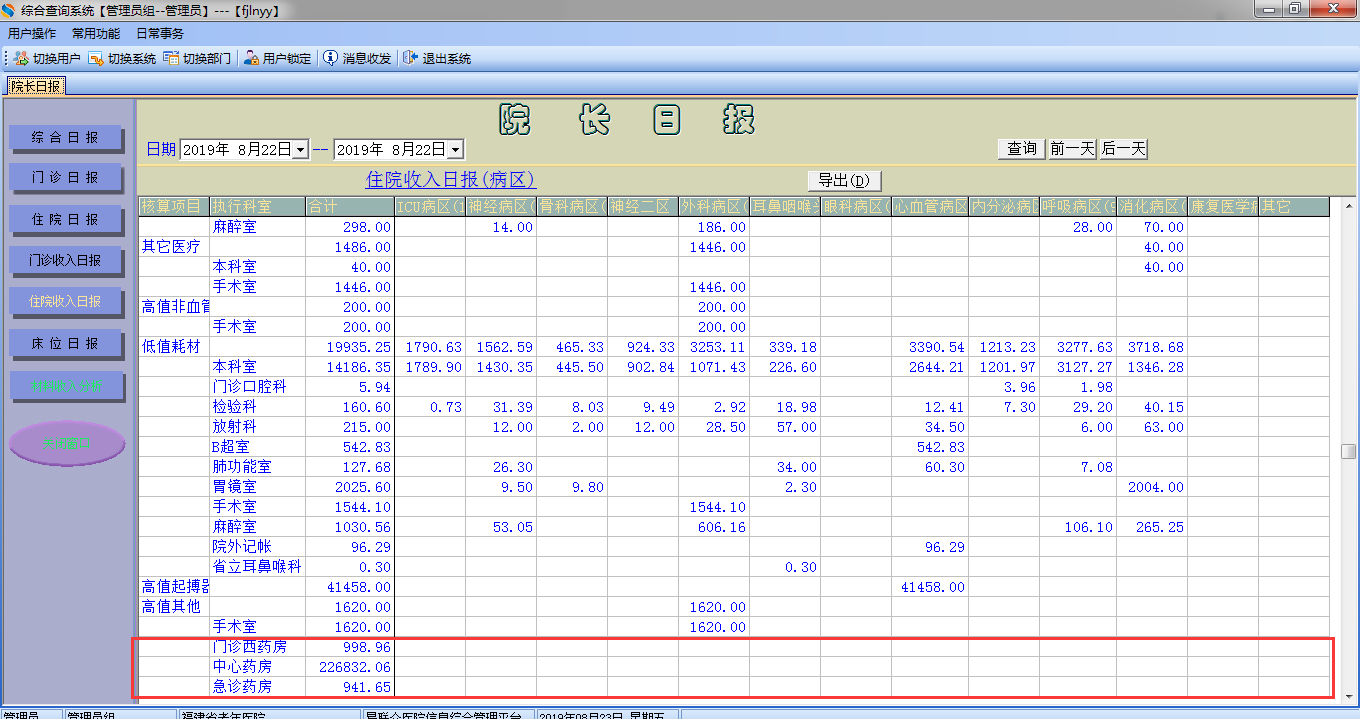Select the 院长日报 tab
The height and width of the screenshot is (719, 1360).
tap(37, 86)
